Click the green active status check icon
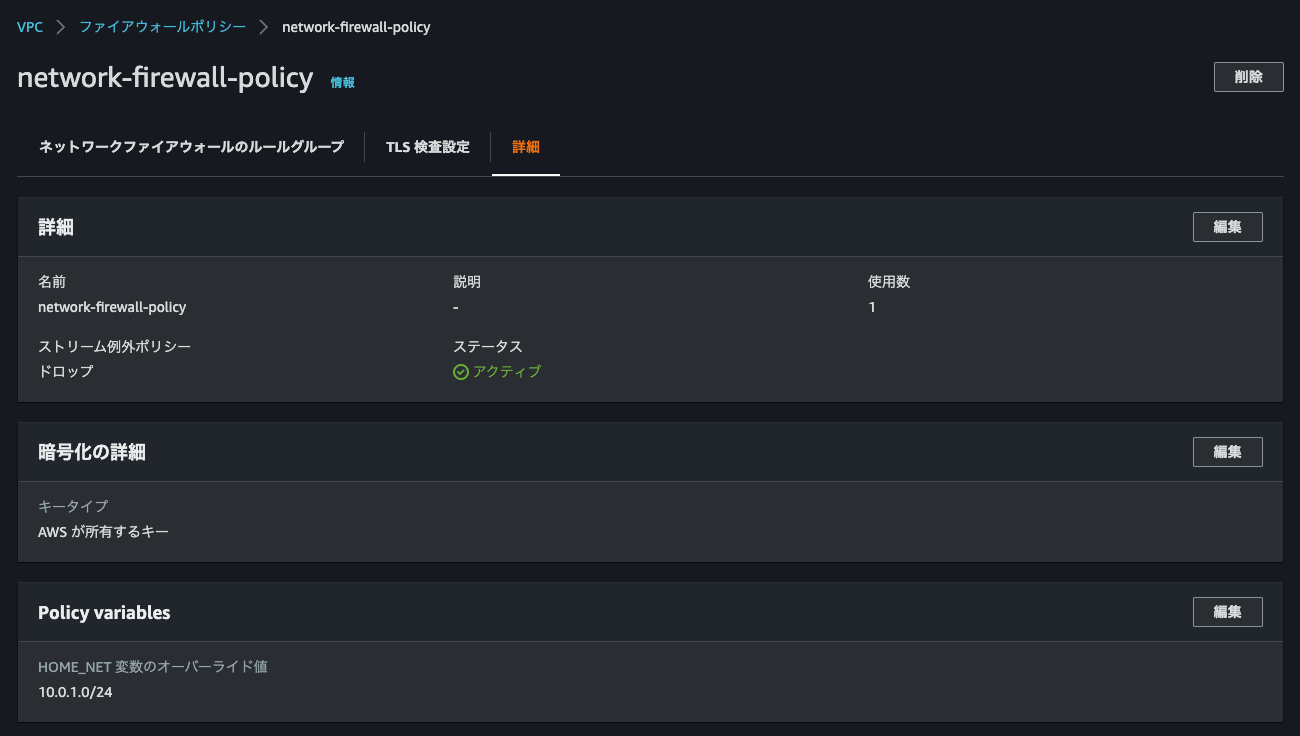The image size is (1300, 736). pyautogui.click(x=461, y=372)
